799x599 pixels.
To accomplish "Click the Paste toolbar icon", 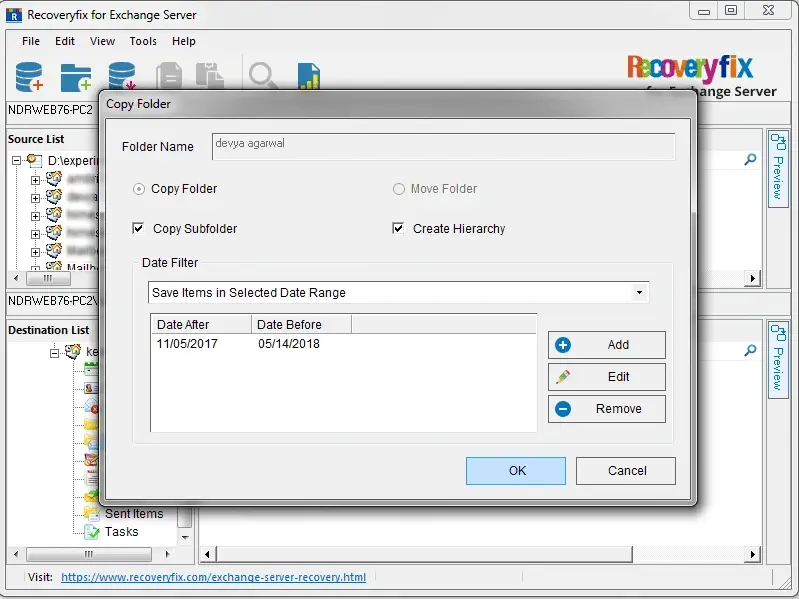I will point(209,75).
